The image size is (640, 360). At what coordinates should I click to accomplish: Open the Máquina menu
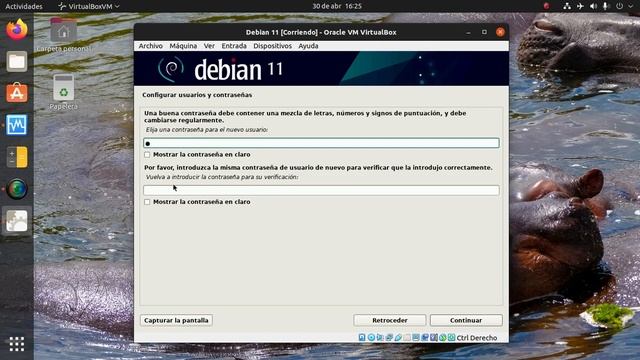tap(183, 46)
